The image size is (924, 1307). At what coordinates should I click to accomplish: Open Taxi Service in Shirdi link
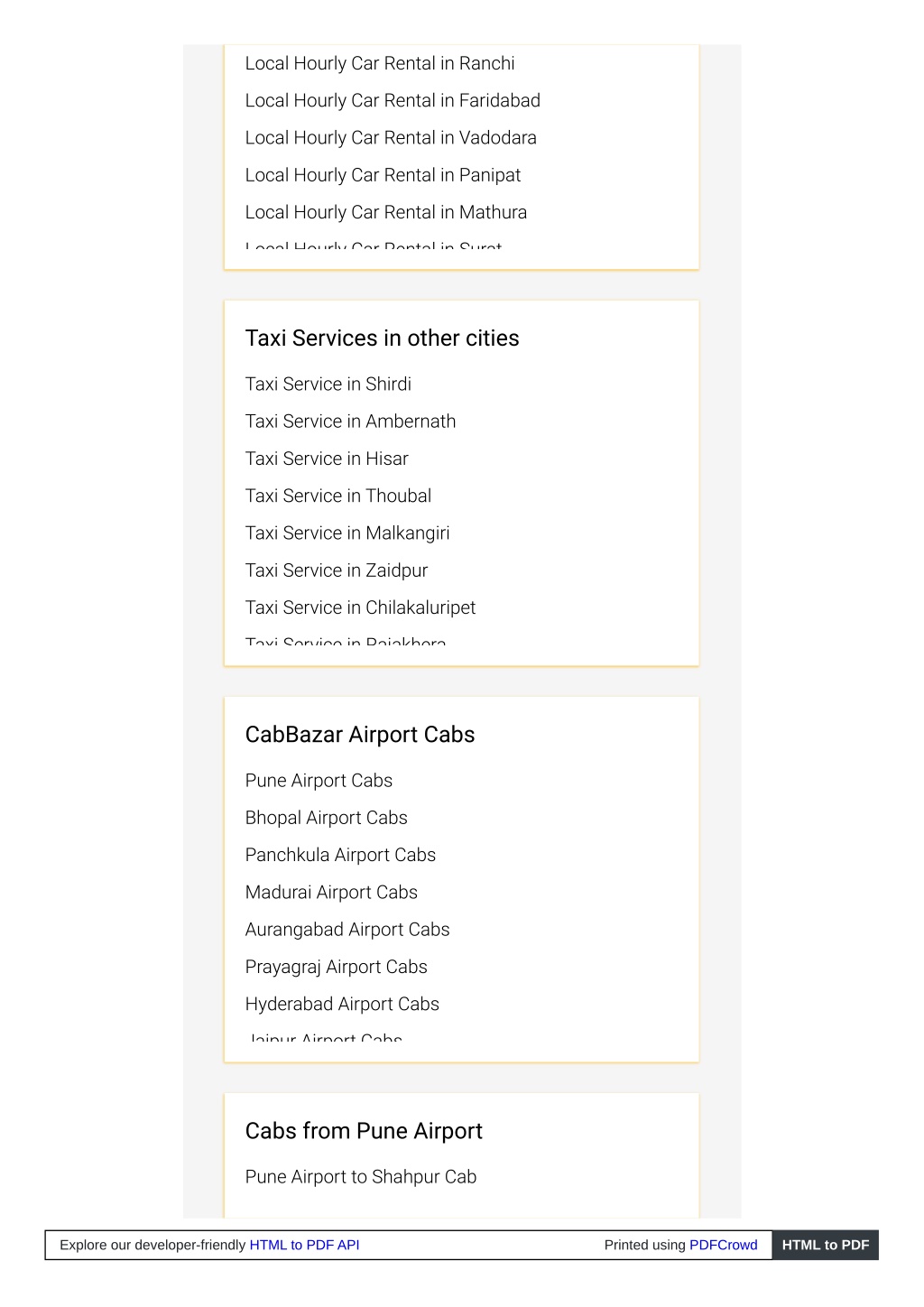pos(328,385)
